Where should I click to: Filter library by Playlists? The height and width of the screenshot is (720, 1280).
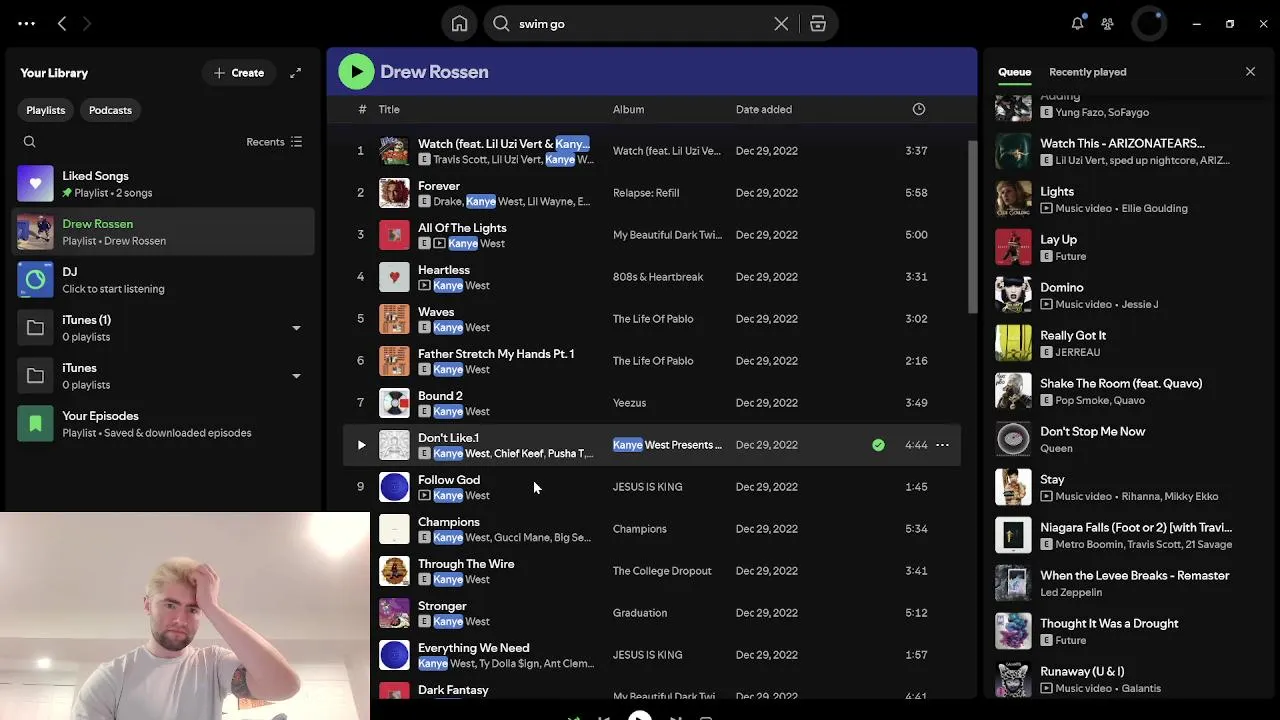point(45,110)
